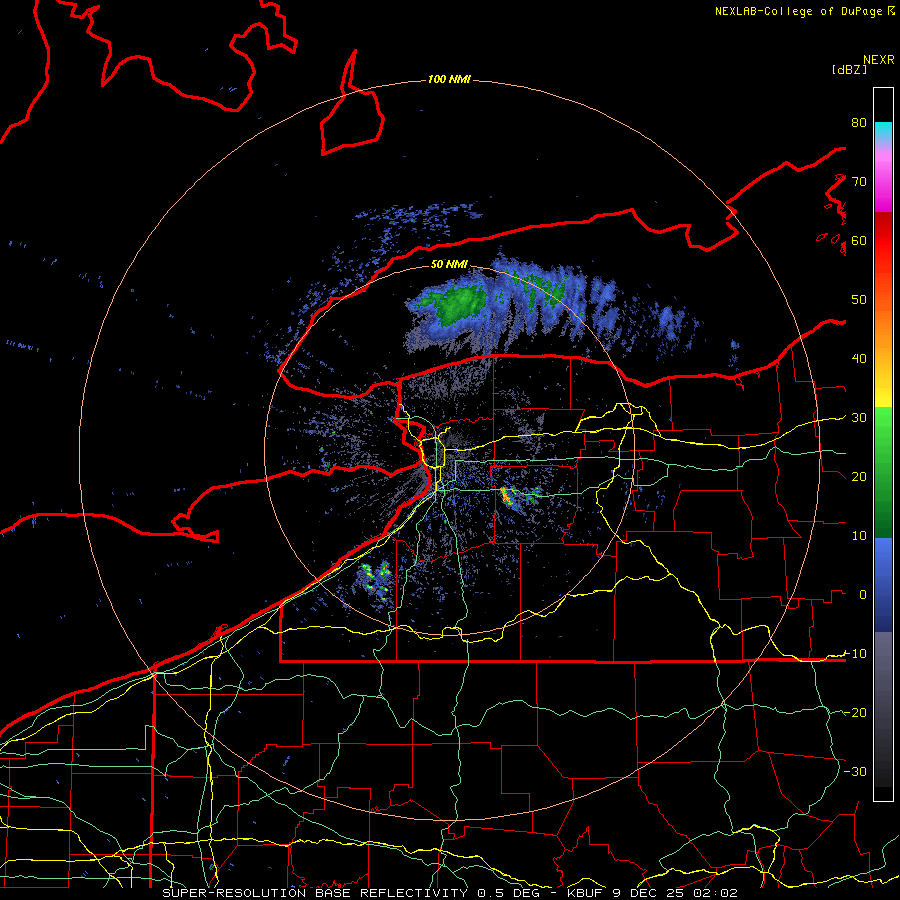900x900 pixels.
Task: Click the blue segment of the color bar
Action: point(883,585)
